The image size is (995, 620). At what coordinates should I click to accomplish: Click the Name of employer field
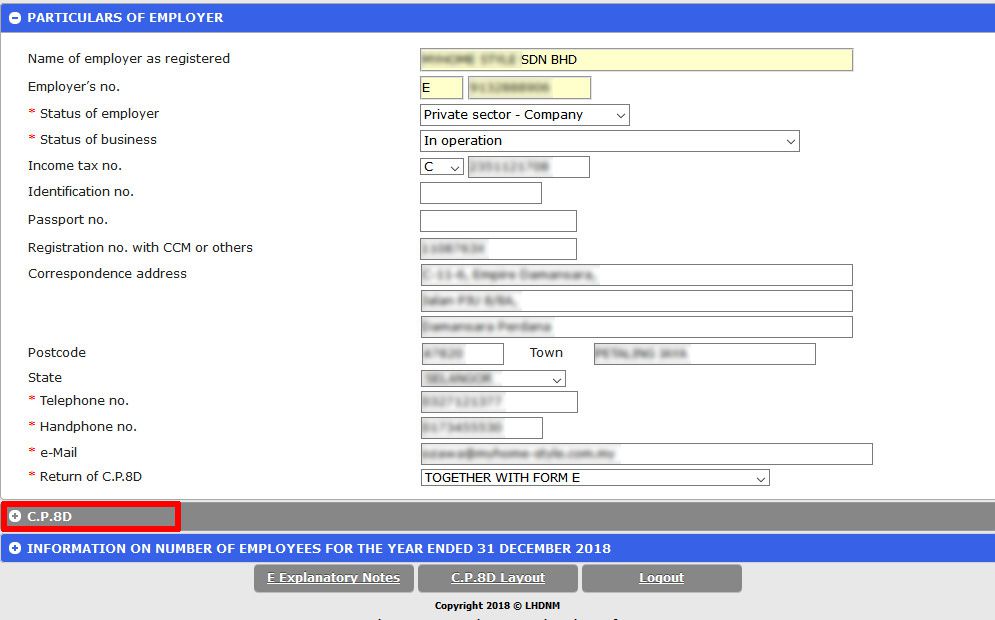click(636, 60)
